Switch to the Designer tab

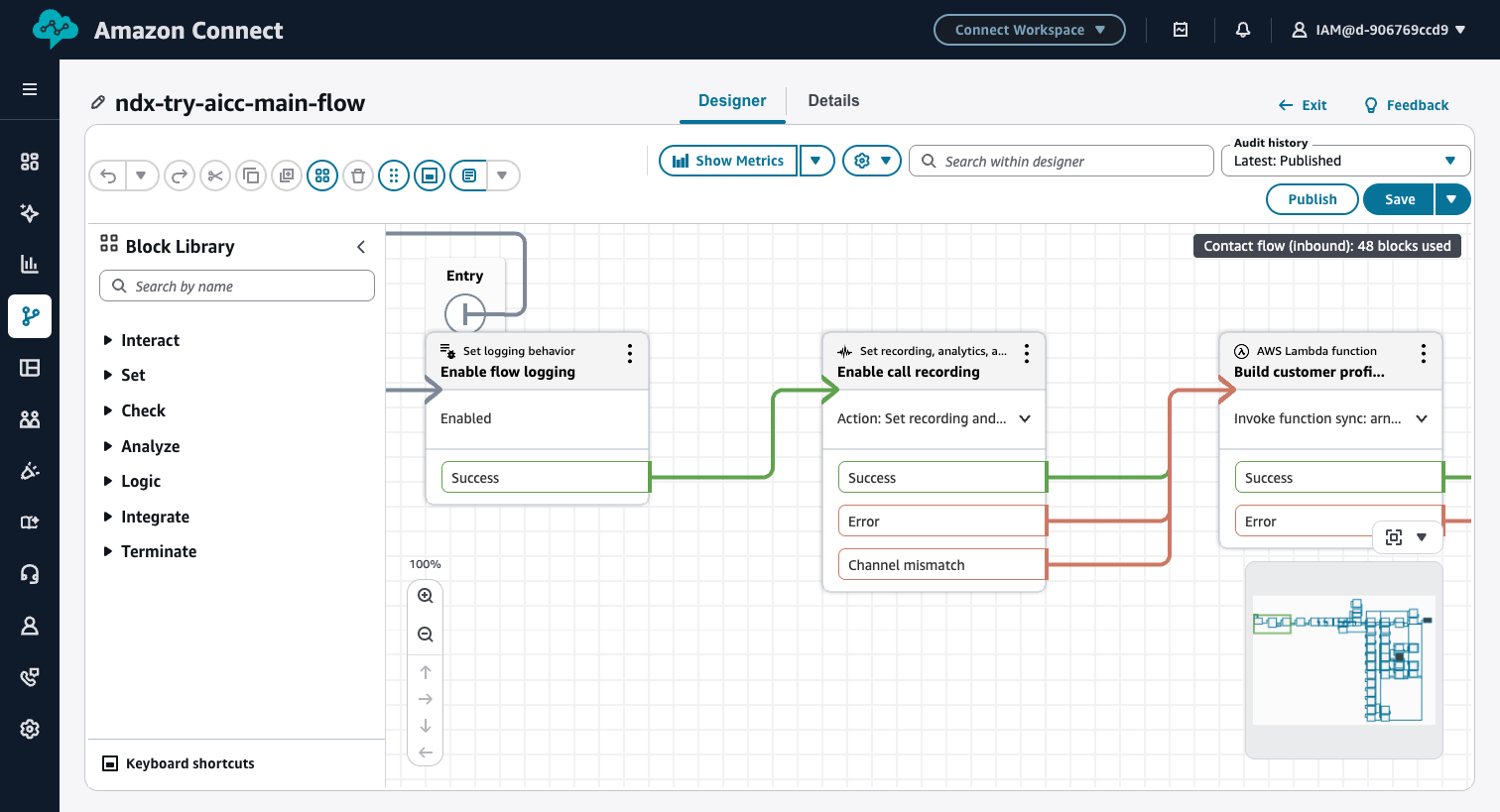click(x=732, y=101)
